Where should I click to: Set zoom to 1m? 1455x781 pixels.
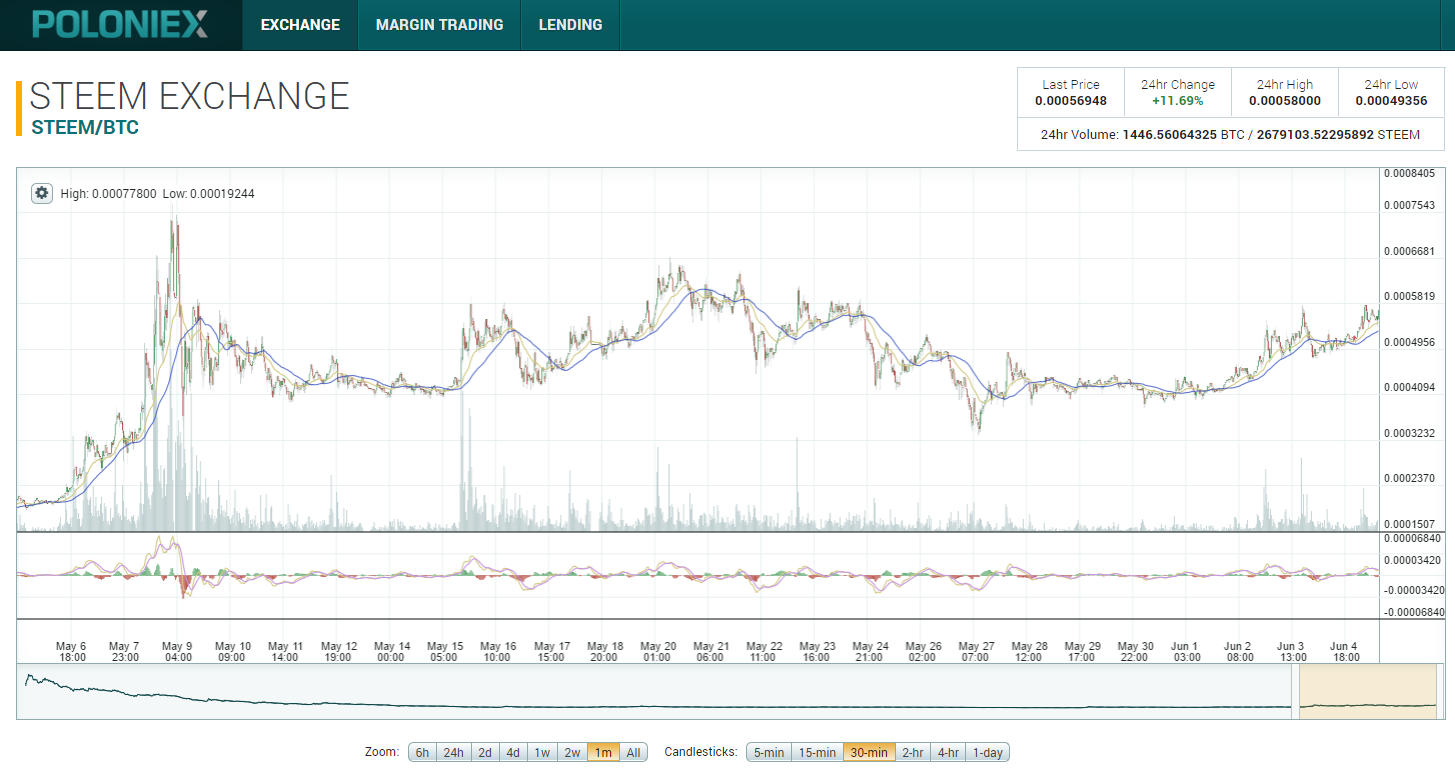(603, 752)
